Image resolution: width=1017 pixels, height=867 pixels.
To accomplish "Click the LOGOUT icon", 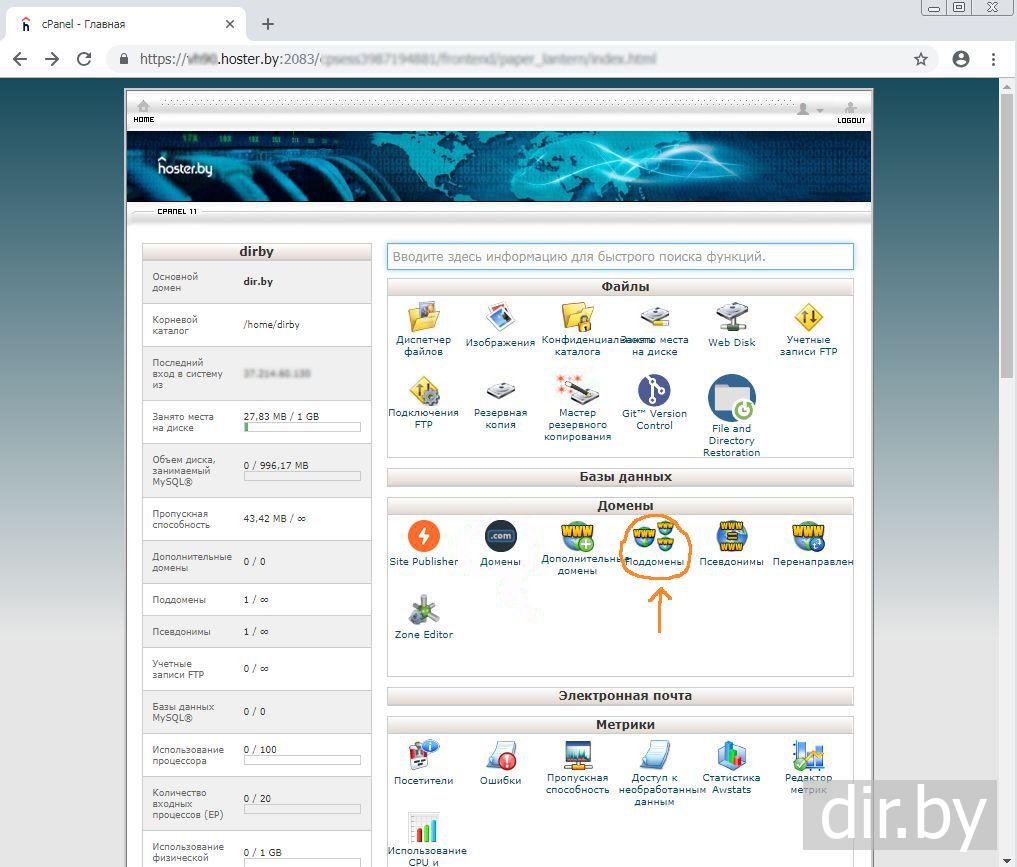I will point(851,112).
